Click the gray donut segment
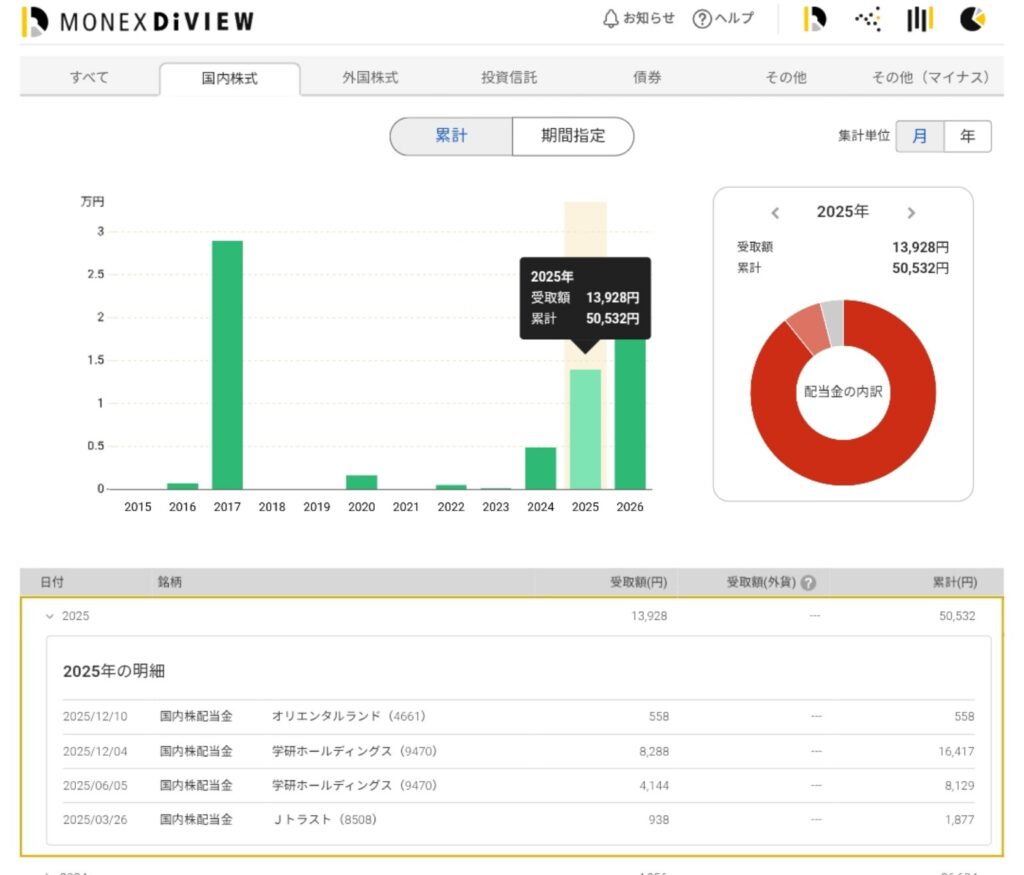 (x=833, y=322)
